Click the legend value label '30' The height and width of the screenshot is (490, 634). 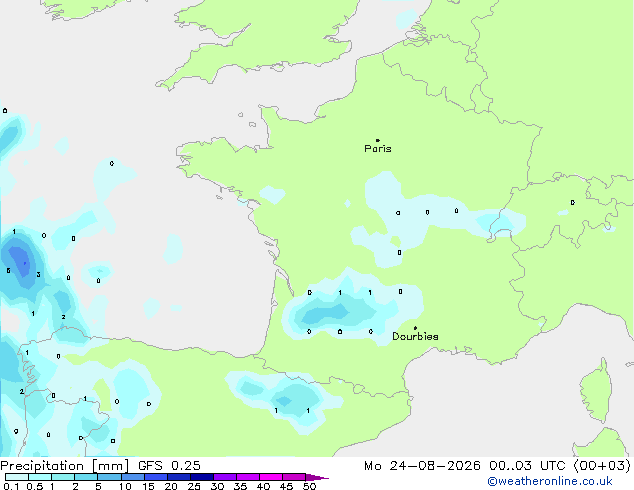pos(217,486)
